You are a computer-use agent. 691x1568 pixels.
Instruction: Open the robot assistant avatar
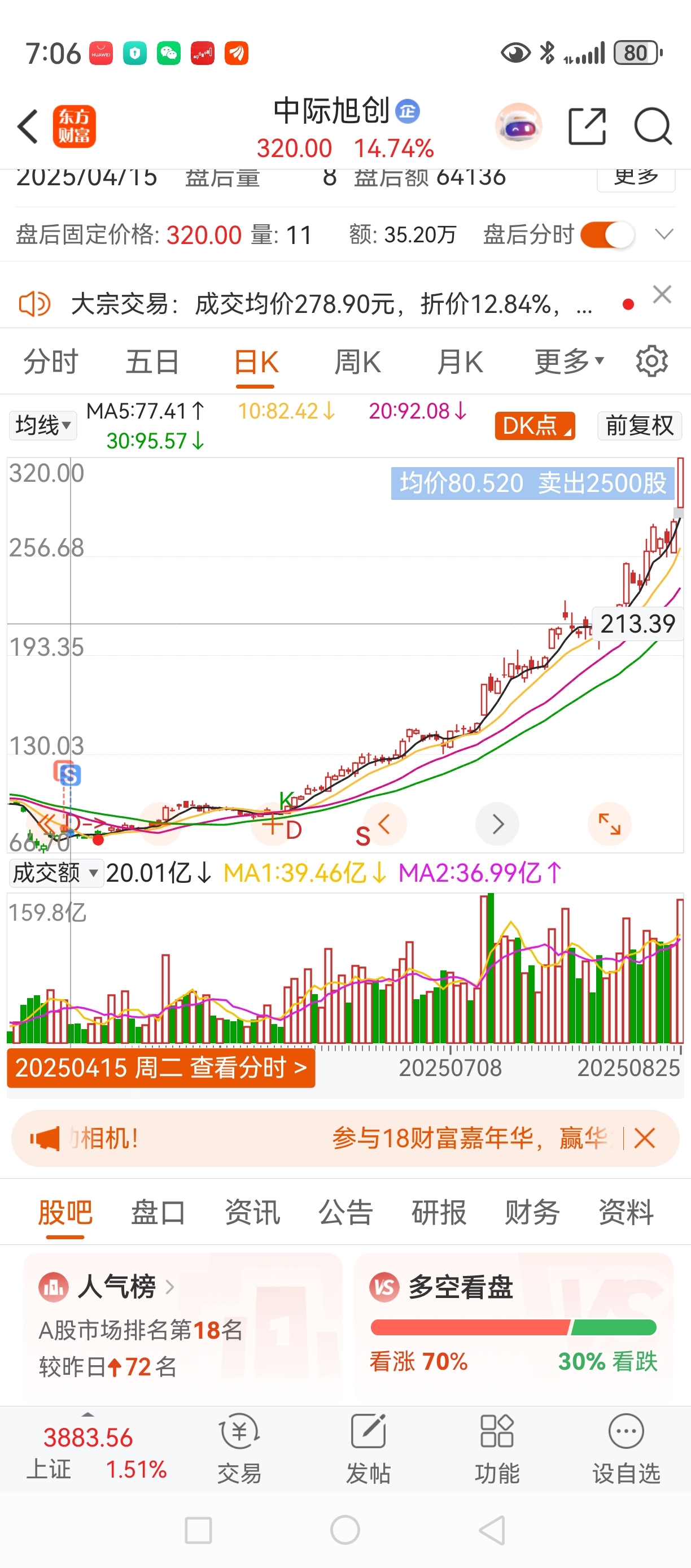(x=519, y=127)
